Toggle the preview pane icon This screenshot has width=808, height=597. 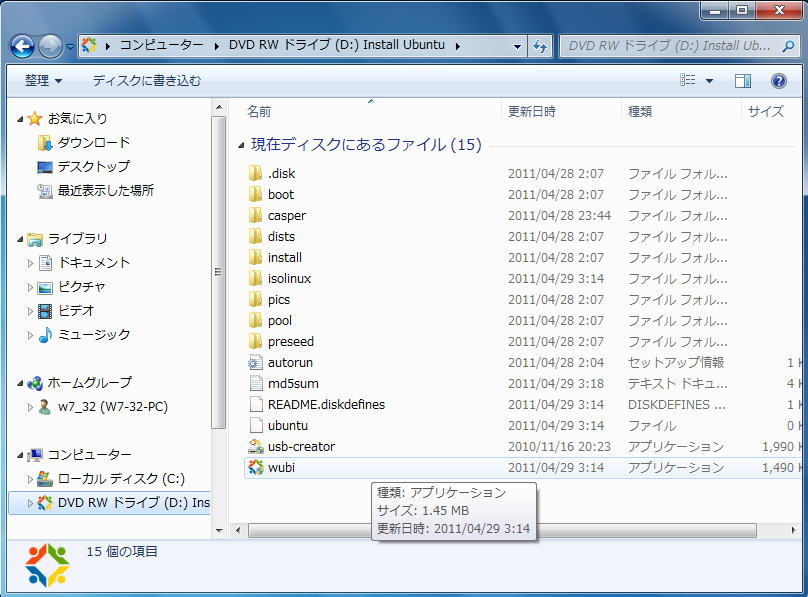(743, 81)
